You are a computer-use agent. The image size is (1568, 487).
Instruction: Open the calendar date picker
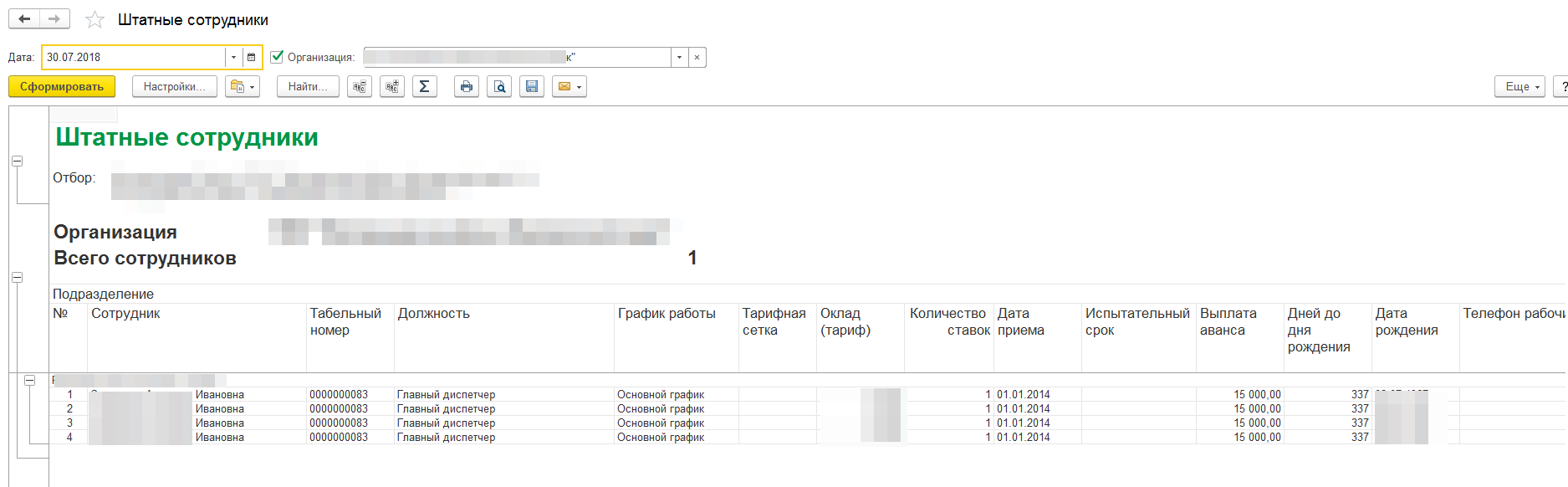pos(251,58)
